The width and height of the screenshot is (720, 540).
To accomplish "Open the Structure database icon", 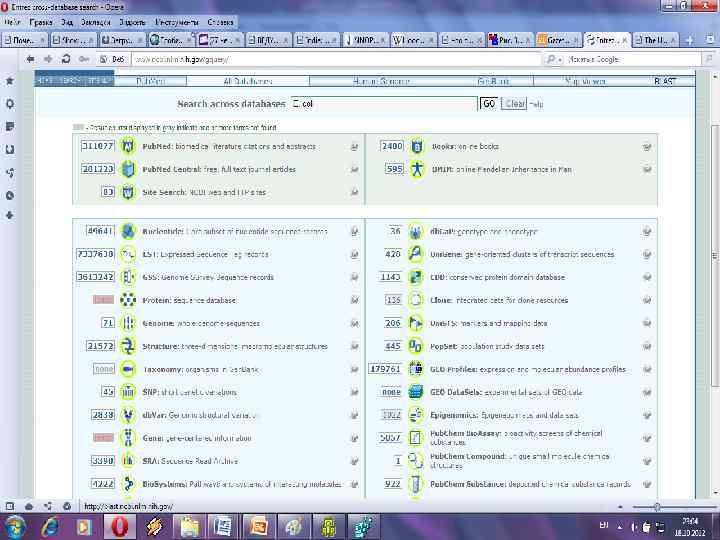I will click(128, 346).
